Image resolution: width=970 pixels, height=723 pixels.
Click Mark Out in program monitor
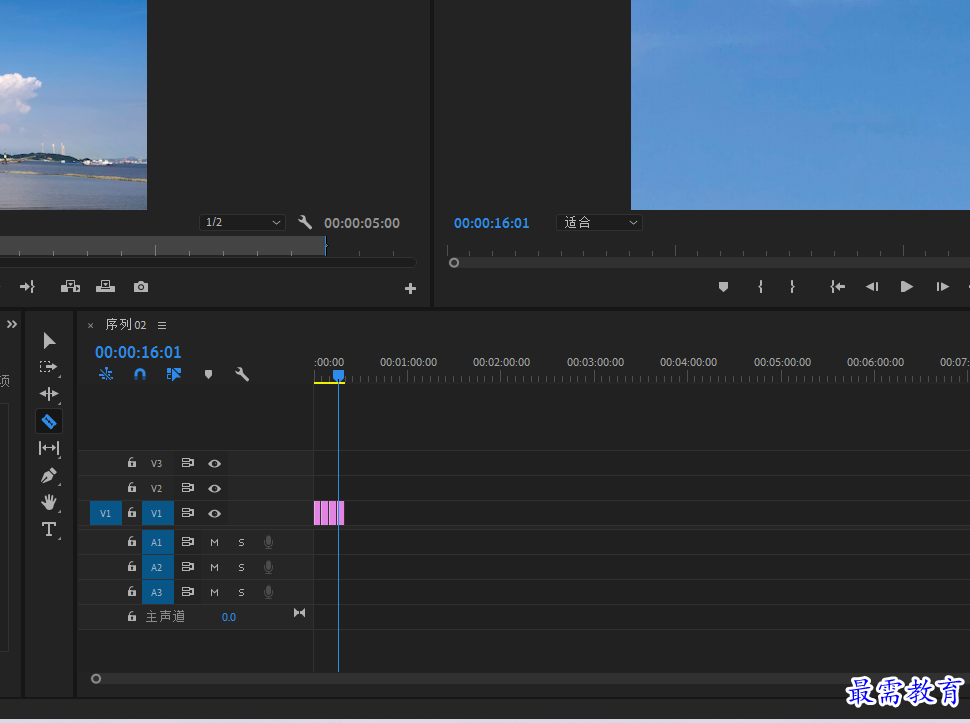792,287
